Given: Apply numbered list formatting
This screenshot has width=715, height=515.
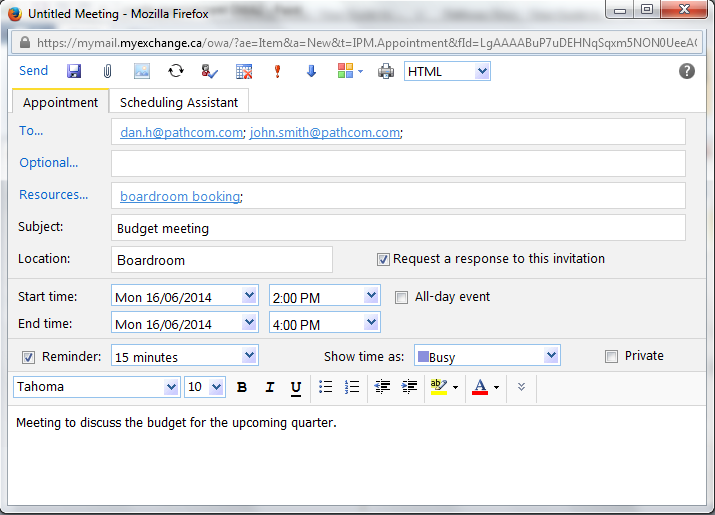Looking at the screenshot, I should click(352, 387).
